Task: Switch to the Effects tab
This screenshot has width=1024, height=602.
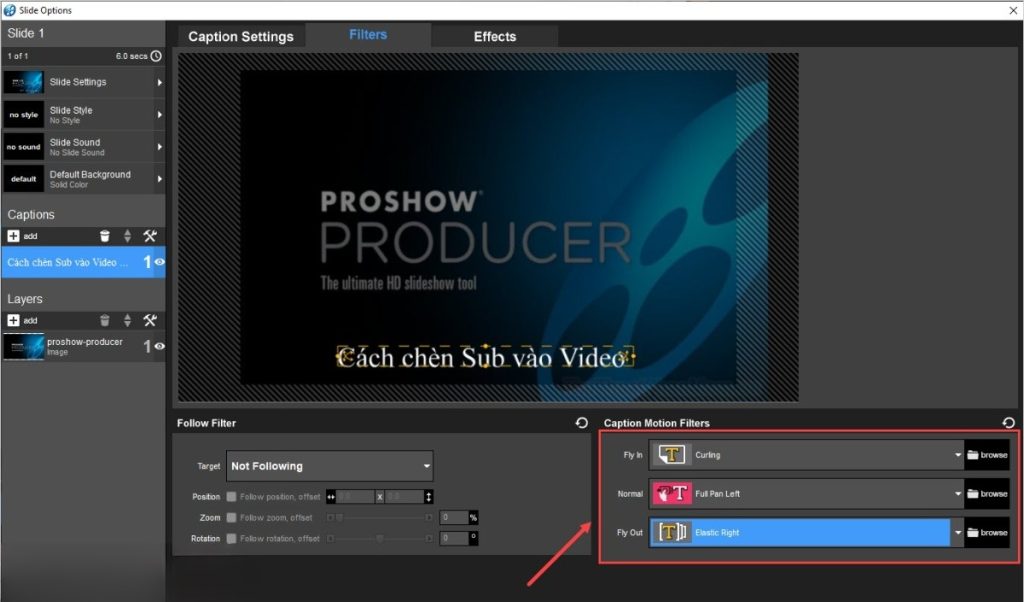Action: (494, 35)
